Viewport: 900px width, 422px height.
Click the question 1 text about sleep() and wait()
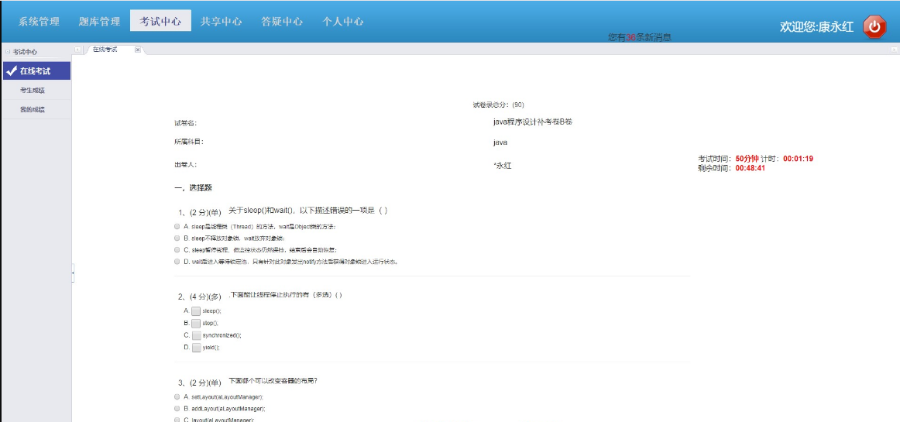[308, 211]
